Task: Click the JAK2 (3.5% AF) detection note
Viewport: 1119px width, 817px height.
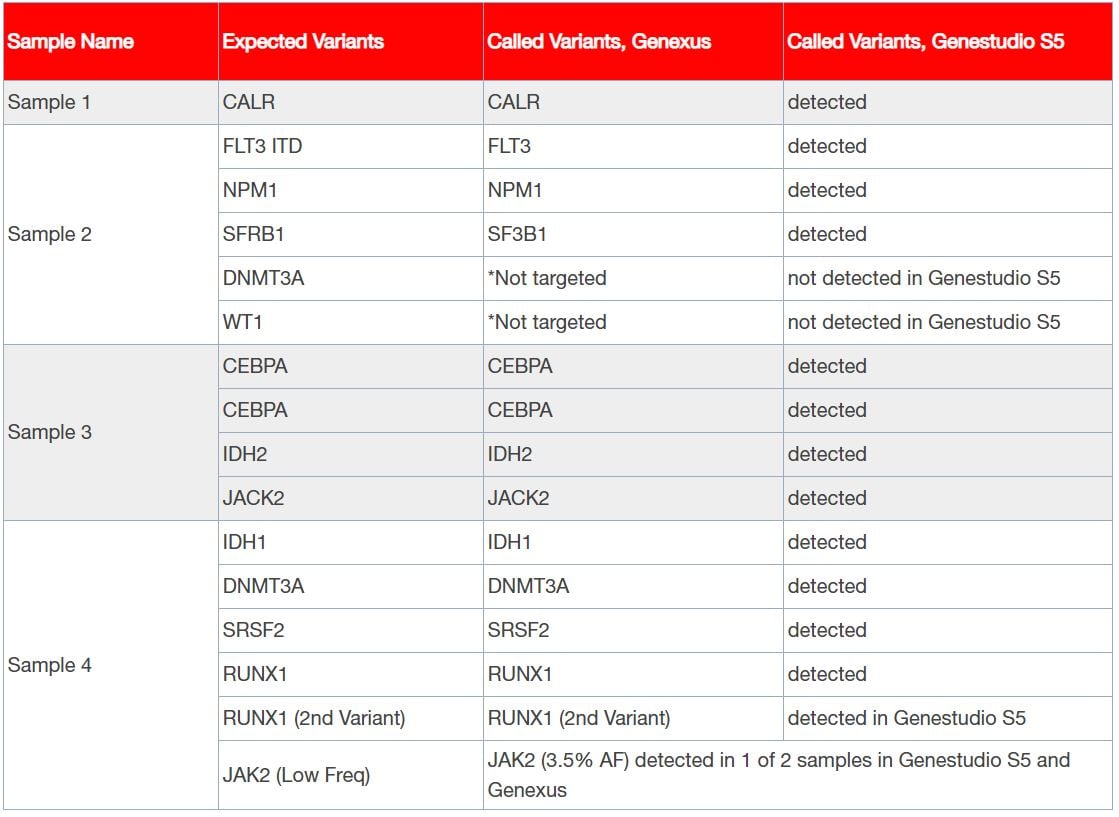Action: [x=778, y=775]
